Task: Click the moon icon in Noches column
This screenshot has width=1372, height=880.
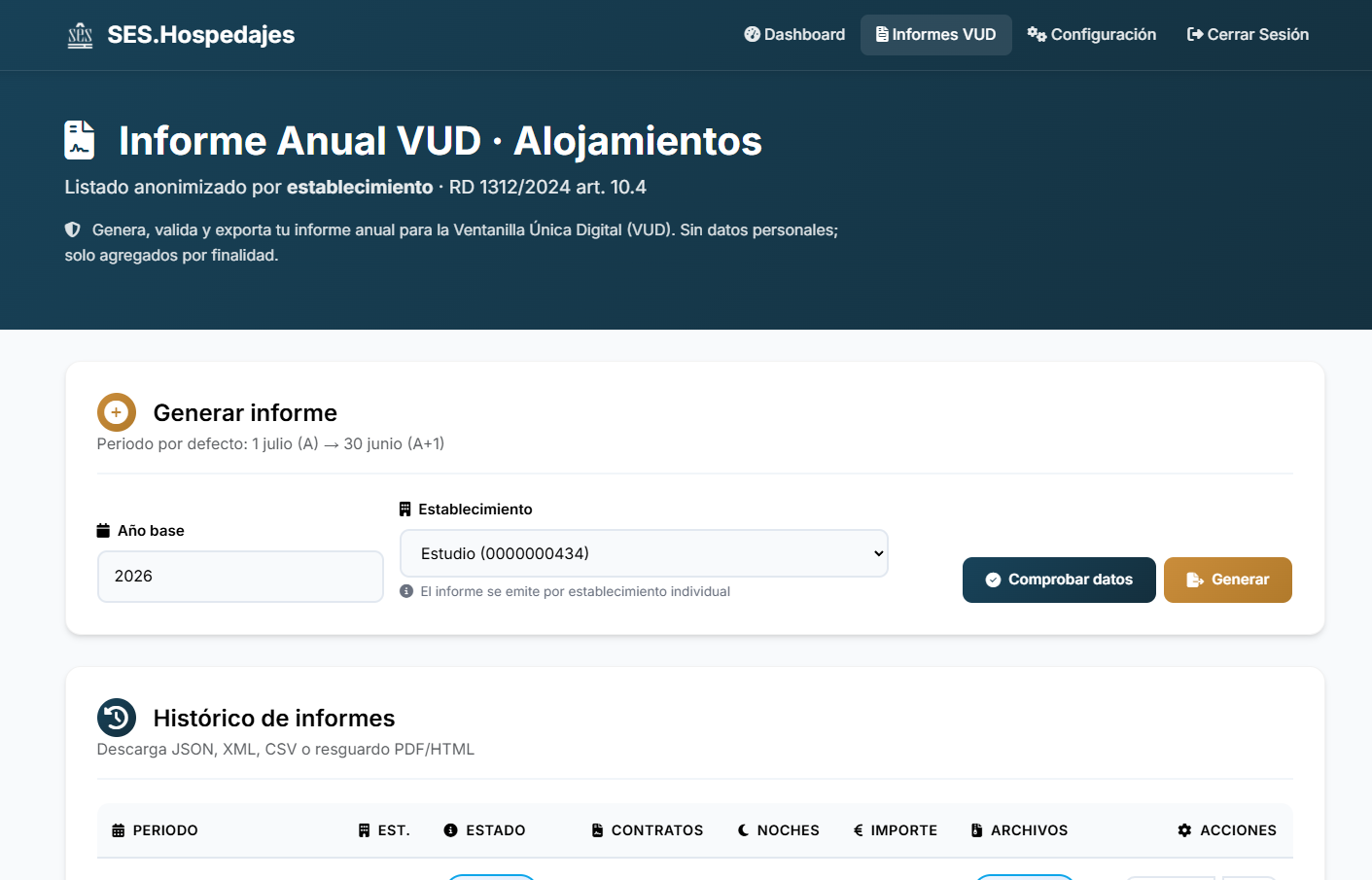Action: coord(743,830)
